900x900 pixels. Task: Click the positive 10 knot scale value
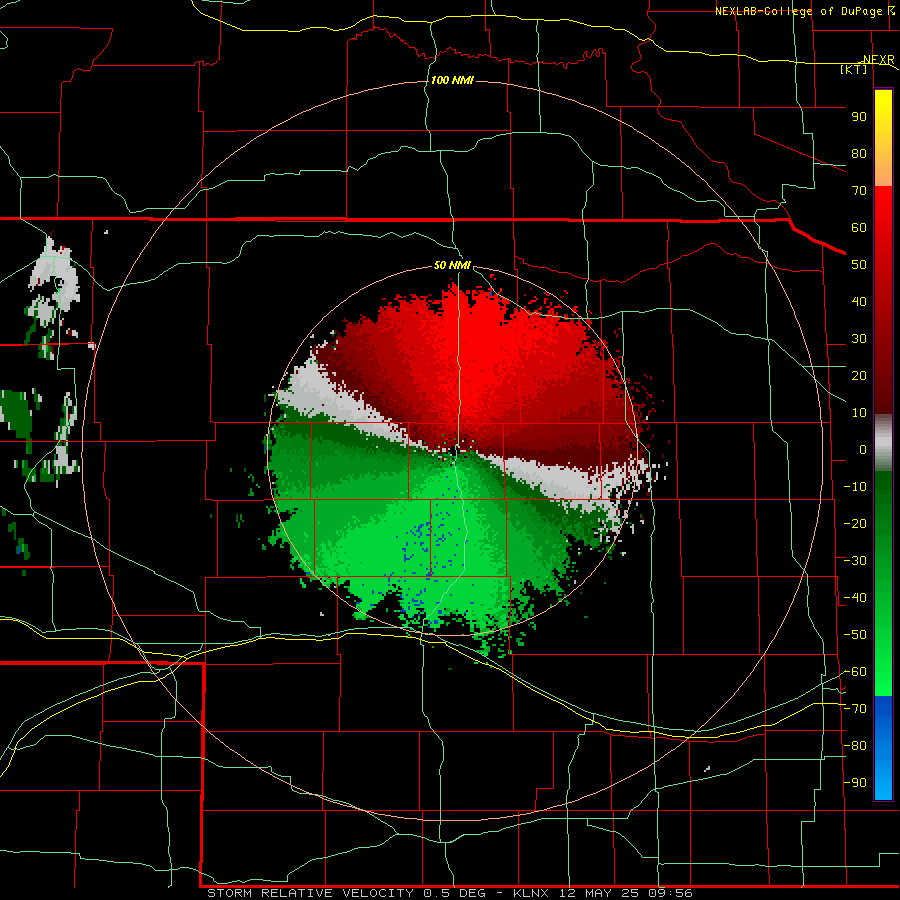coord(859,413)
